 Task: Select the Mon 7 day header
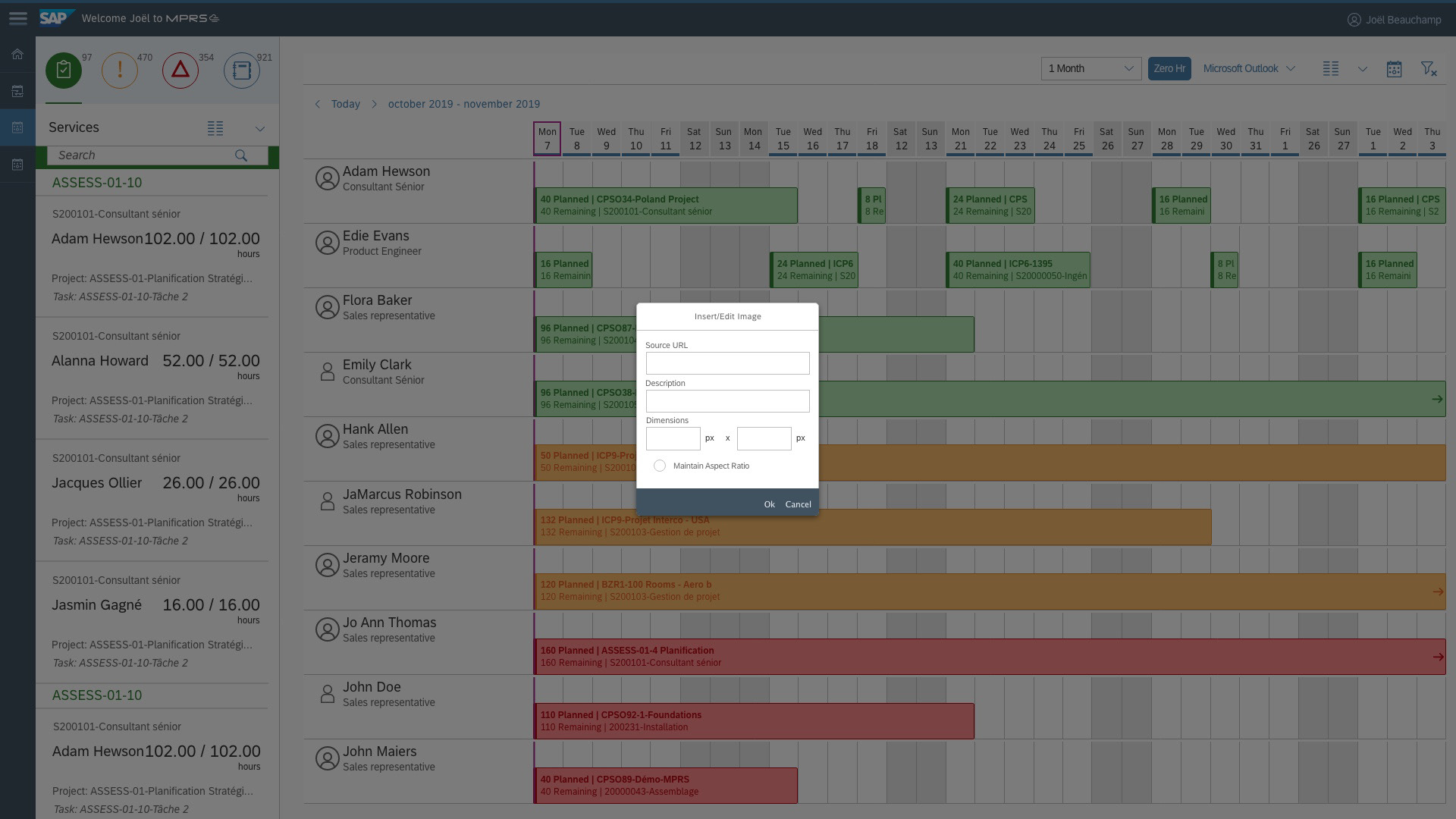click(547, 139)
